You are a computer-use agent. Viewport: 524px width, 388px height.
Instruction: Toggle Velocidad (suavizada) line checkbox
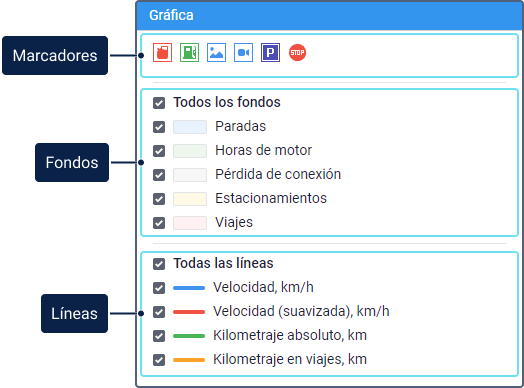coord(159,312)
